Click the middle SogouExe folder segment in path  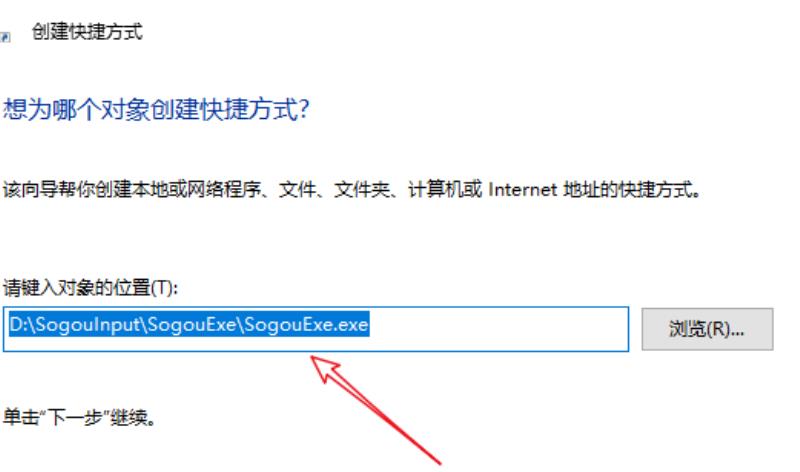(192, 325)
